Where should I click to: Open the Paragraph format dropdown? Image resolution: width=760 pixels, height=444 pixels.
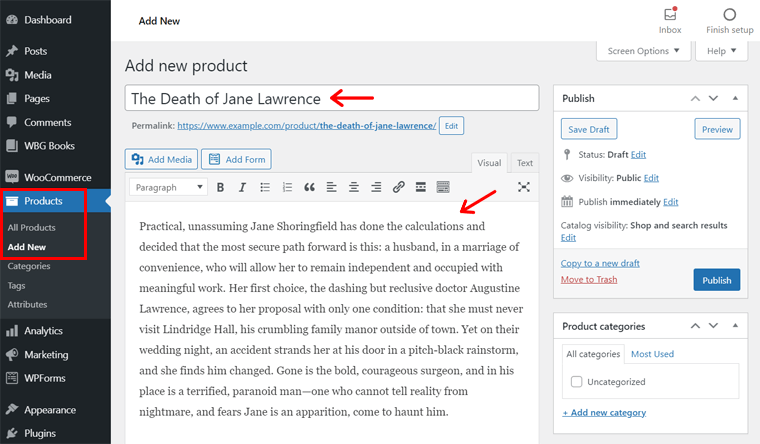168,187
